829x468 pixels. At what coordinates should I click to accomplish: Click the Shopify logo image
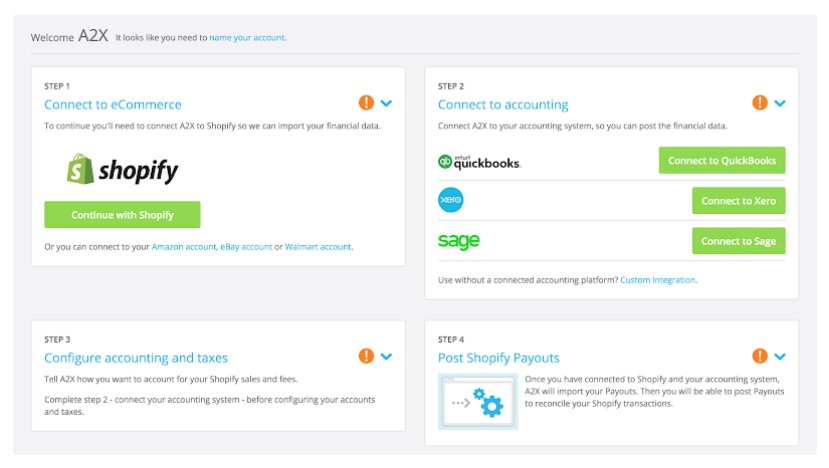tap(122, 169)
